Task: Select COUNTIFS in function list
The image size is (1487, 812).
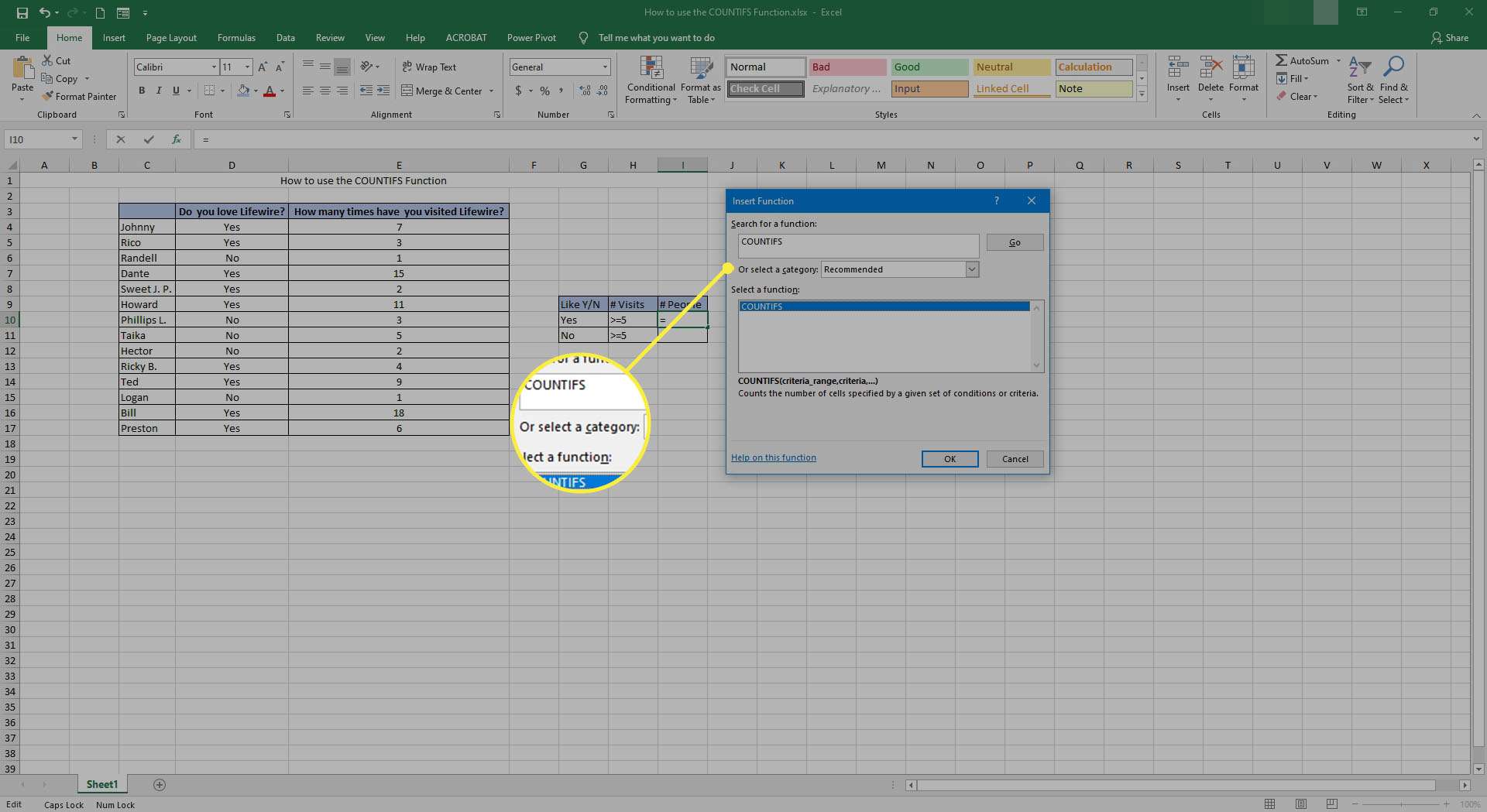Action: pos(884,307)
